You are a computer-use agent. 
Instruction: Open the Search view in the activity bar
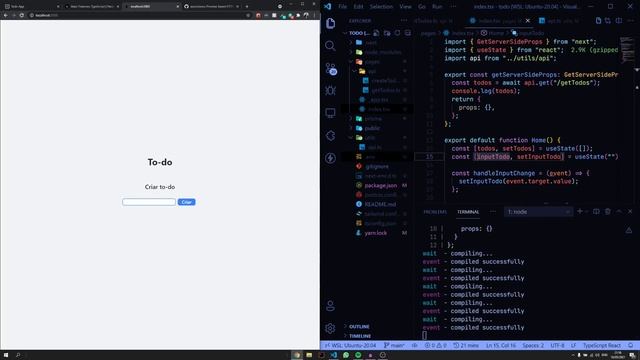click(331, 46)
